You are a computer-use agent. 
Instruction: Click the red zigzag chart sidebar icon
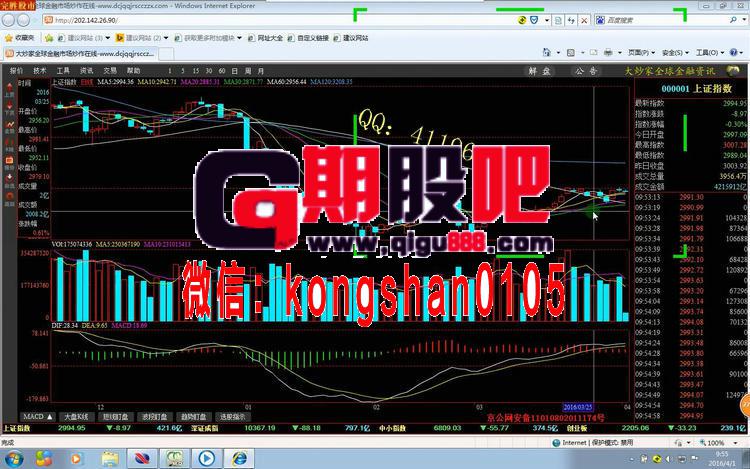click(9, 127)
